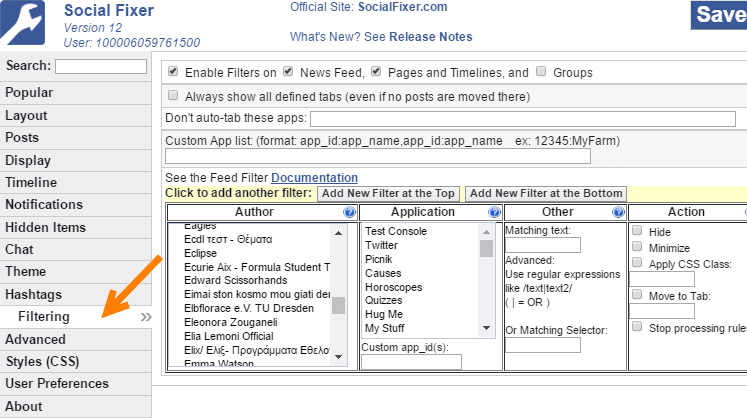The image size is (747, 418).
Task: Check the Hide action checkbox
Action: 637,231
